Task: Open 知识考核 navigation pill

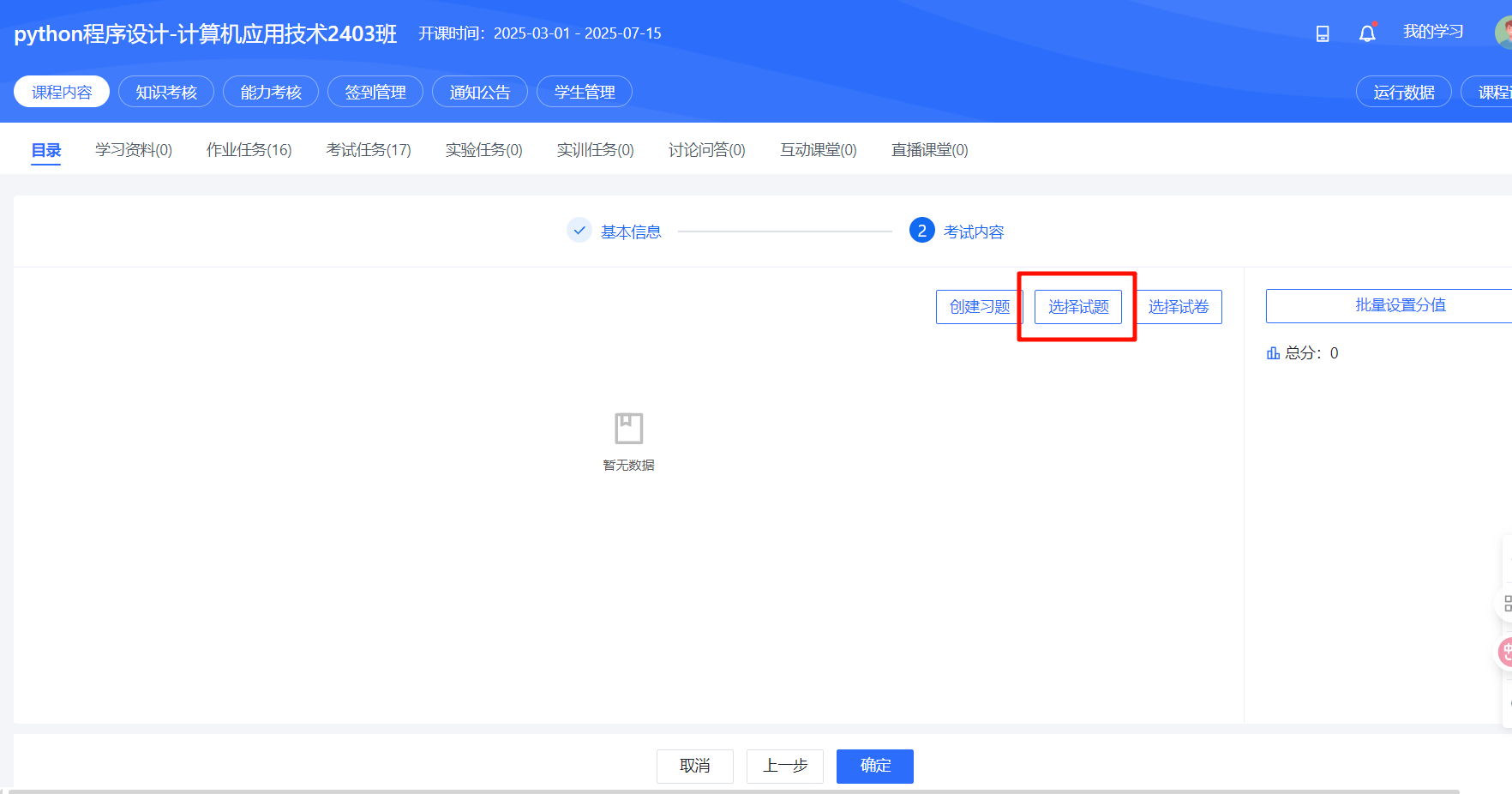Action: [x=166, y=92]
